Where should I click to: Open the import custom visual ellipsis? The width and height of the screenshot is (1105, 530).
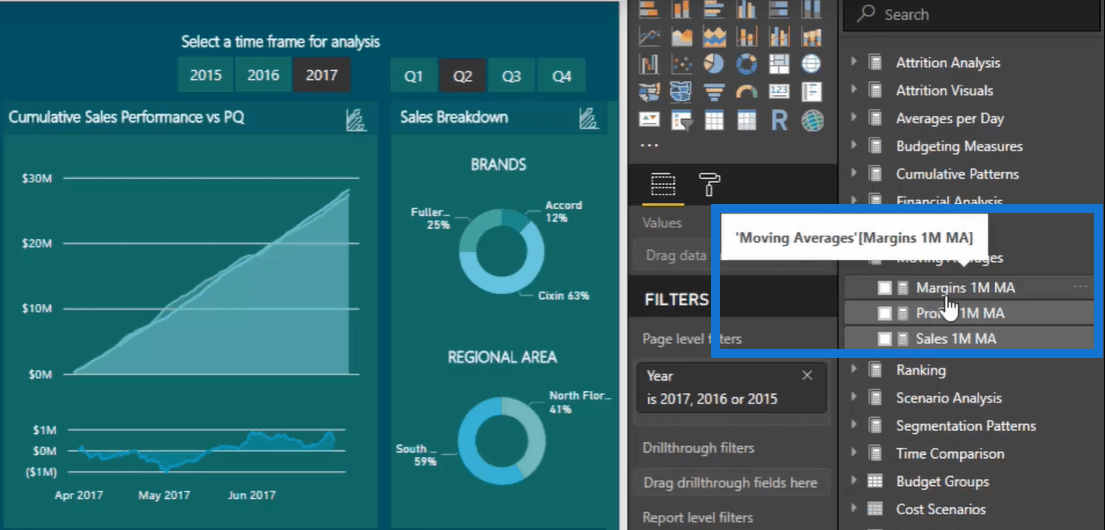648,144
